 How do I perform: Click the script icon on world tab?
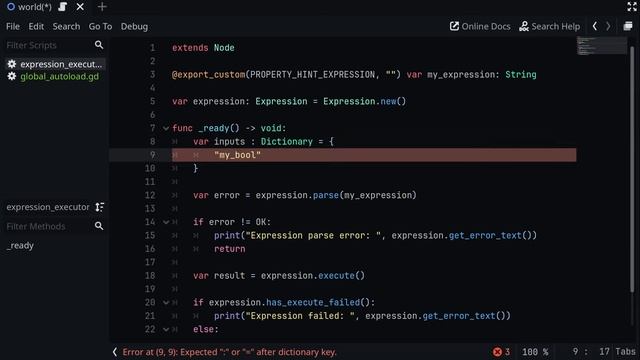click(x=62, y=7)
